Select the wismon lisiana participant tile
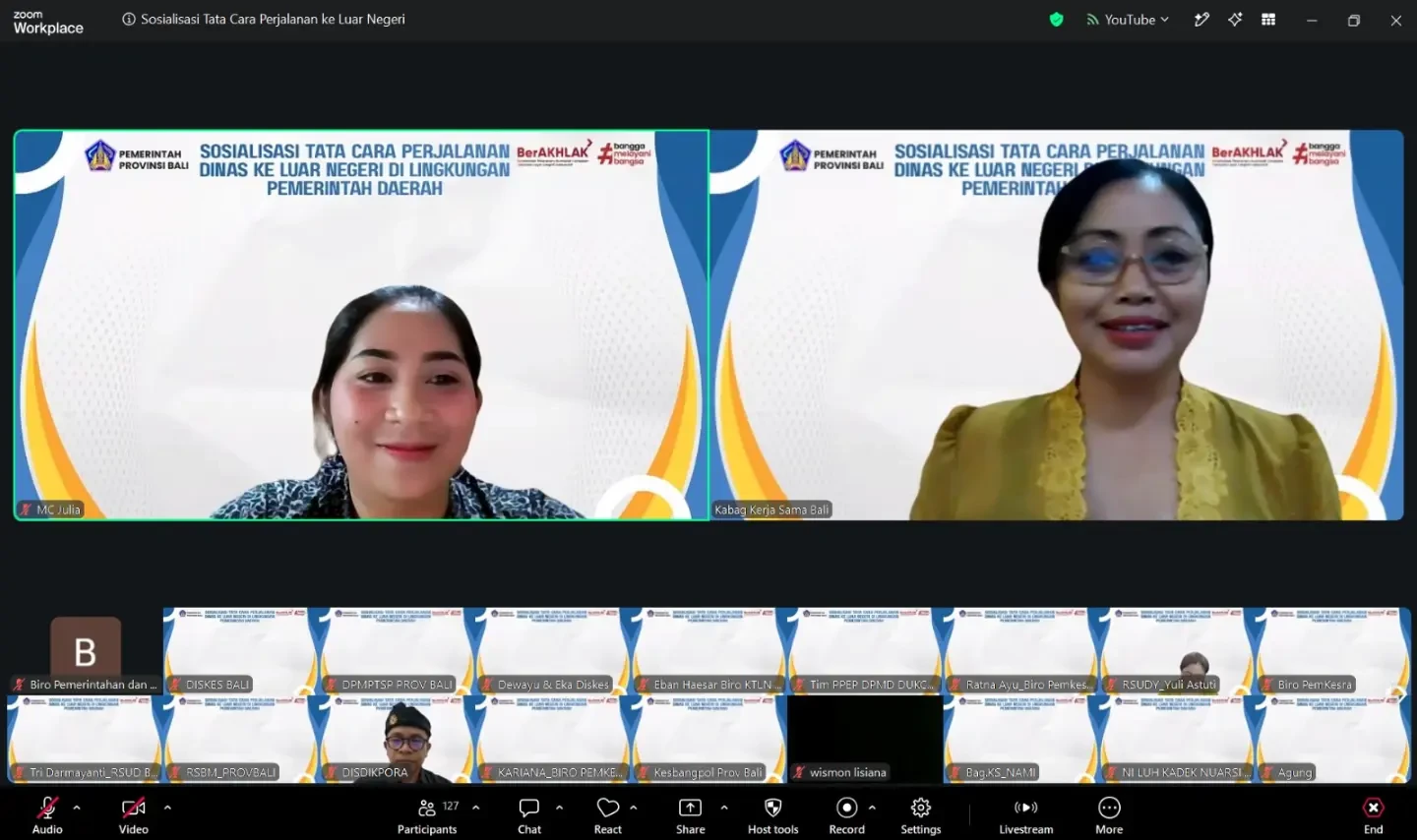Image resolution: width=1417 pixels, height=840 pixels. point(865,740)
